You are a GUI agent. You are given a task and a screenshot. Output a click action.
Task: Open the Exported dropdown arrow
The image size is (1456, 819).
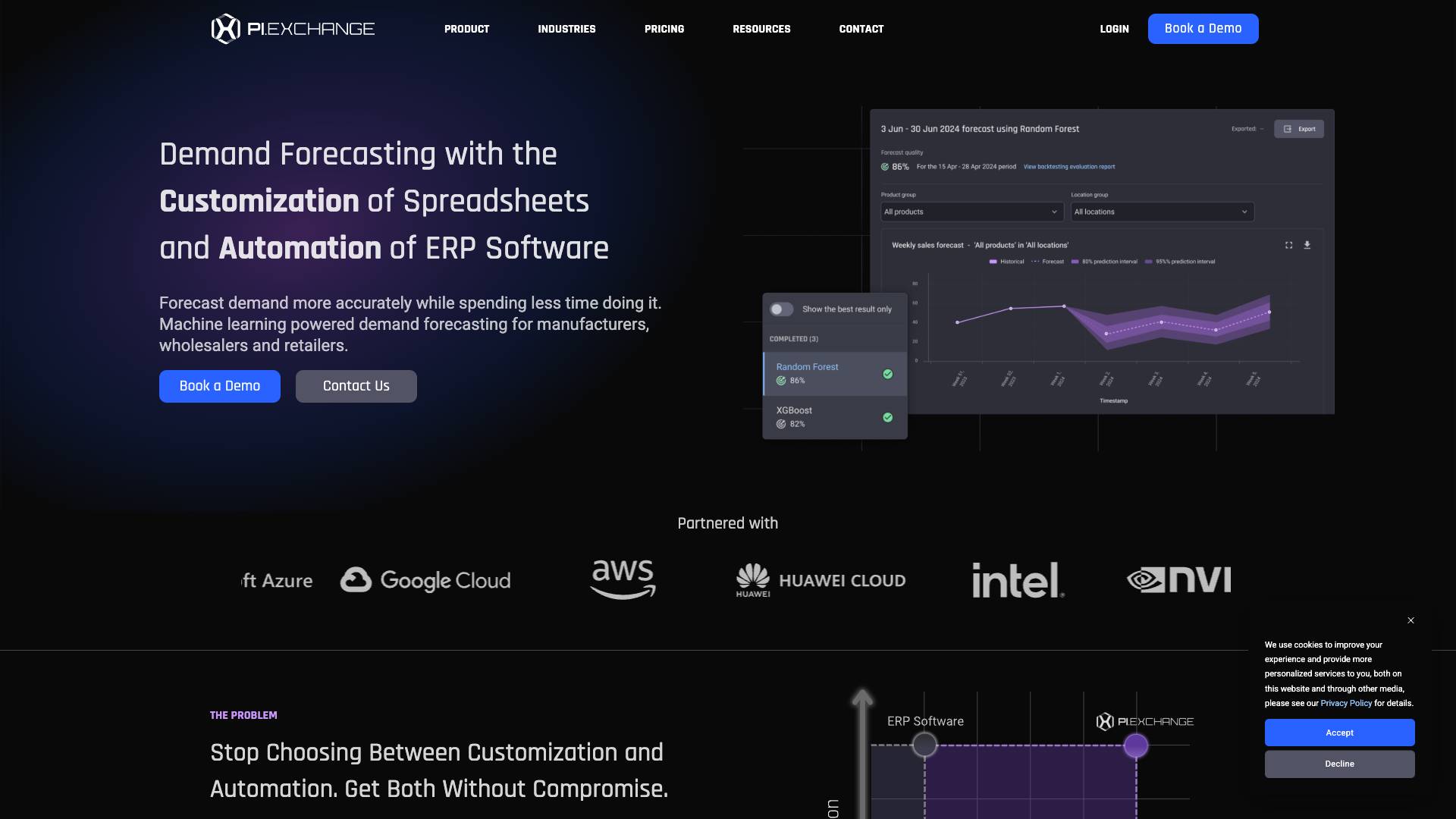pyautogui.click(x=1262, y=129)
